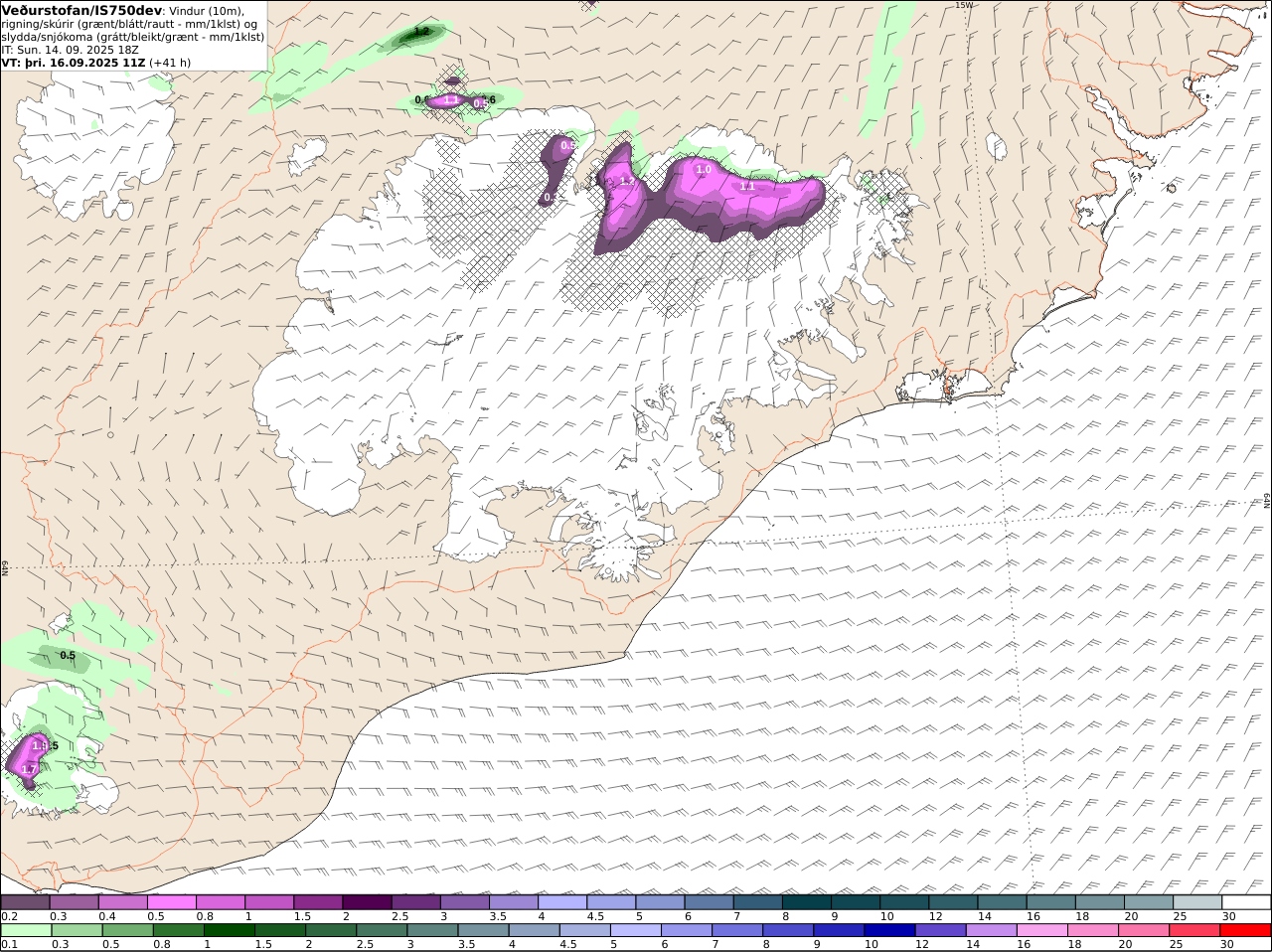Click the 'VT: þri. 16.09.2025 11Z' valid time
Screen dimensions: 1272x952
[x=74, y=63]
